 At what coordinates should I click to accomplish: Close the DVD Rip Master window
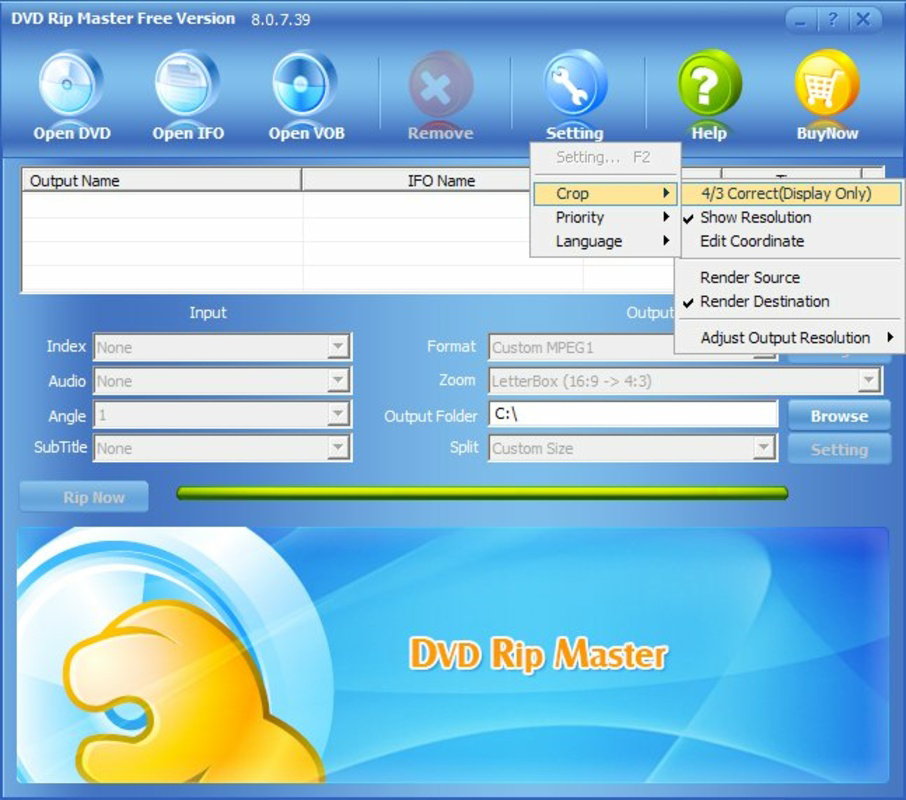pyautogui.click(x=864, y=21)
